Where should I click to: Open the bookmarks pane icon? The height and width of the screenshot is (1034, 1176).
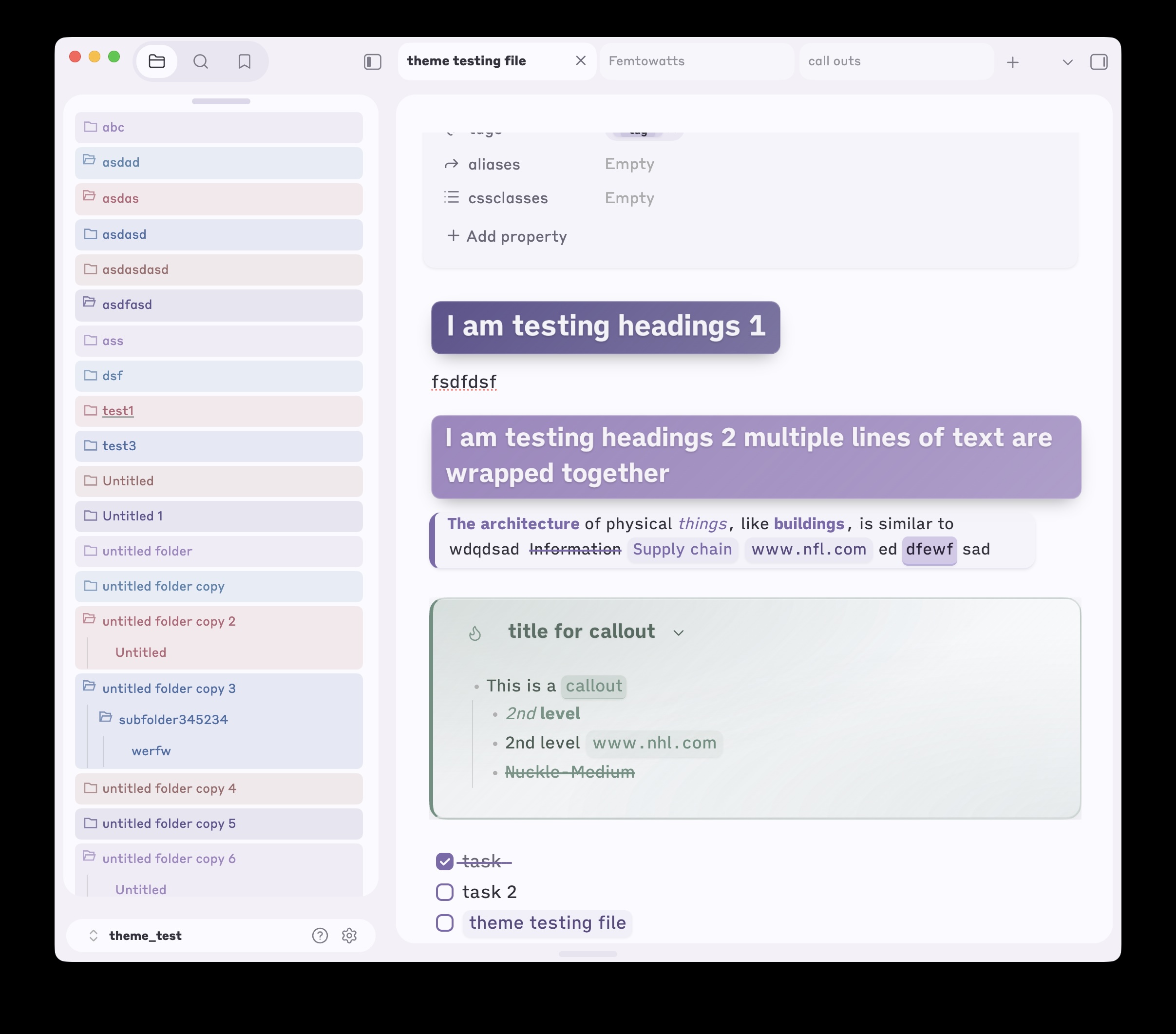point(245,61)
